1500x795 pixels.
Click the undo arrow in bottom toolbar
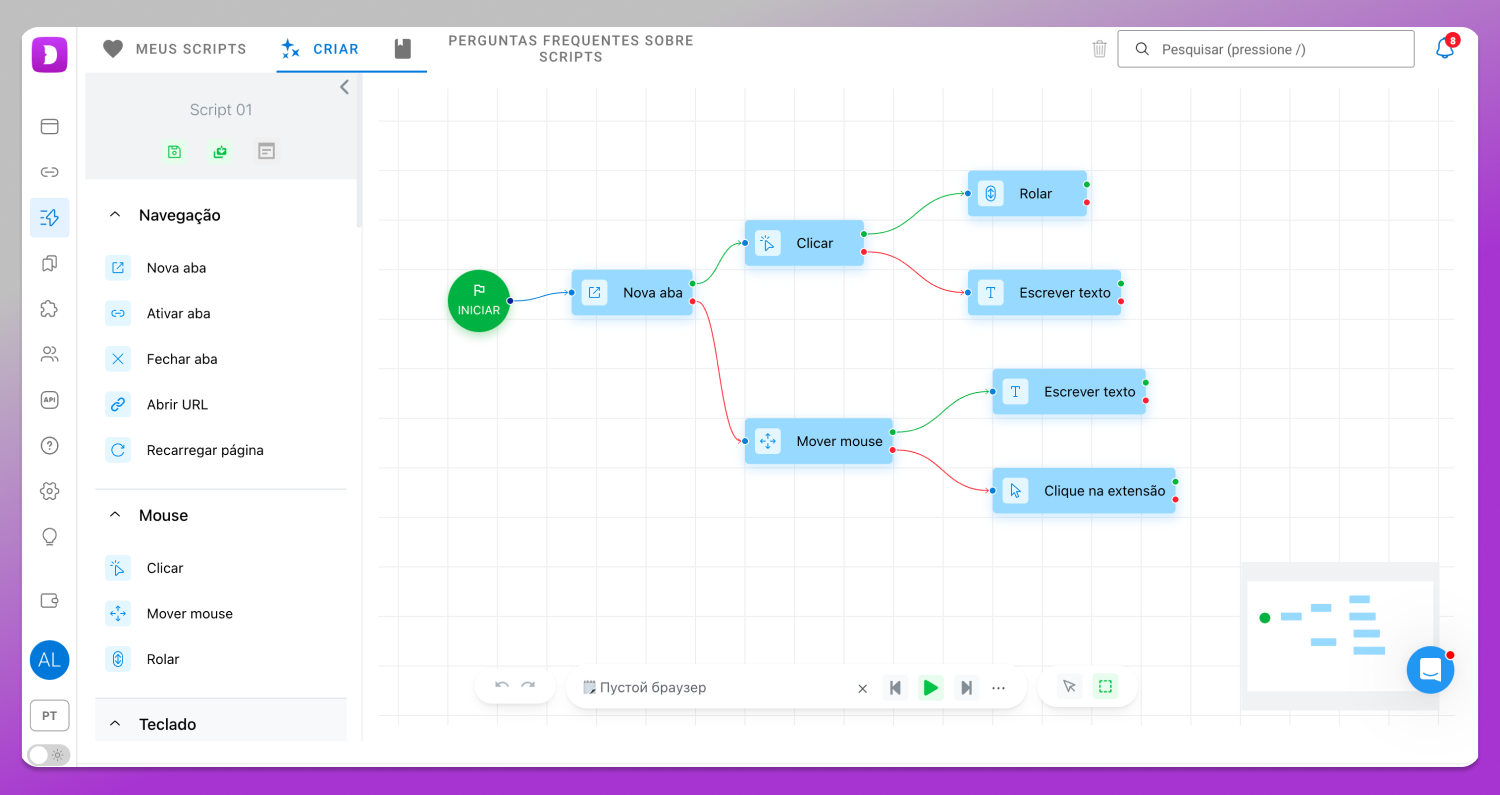point(502,686)
